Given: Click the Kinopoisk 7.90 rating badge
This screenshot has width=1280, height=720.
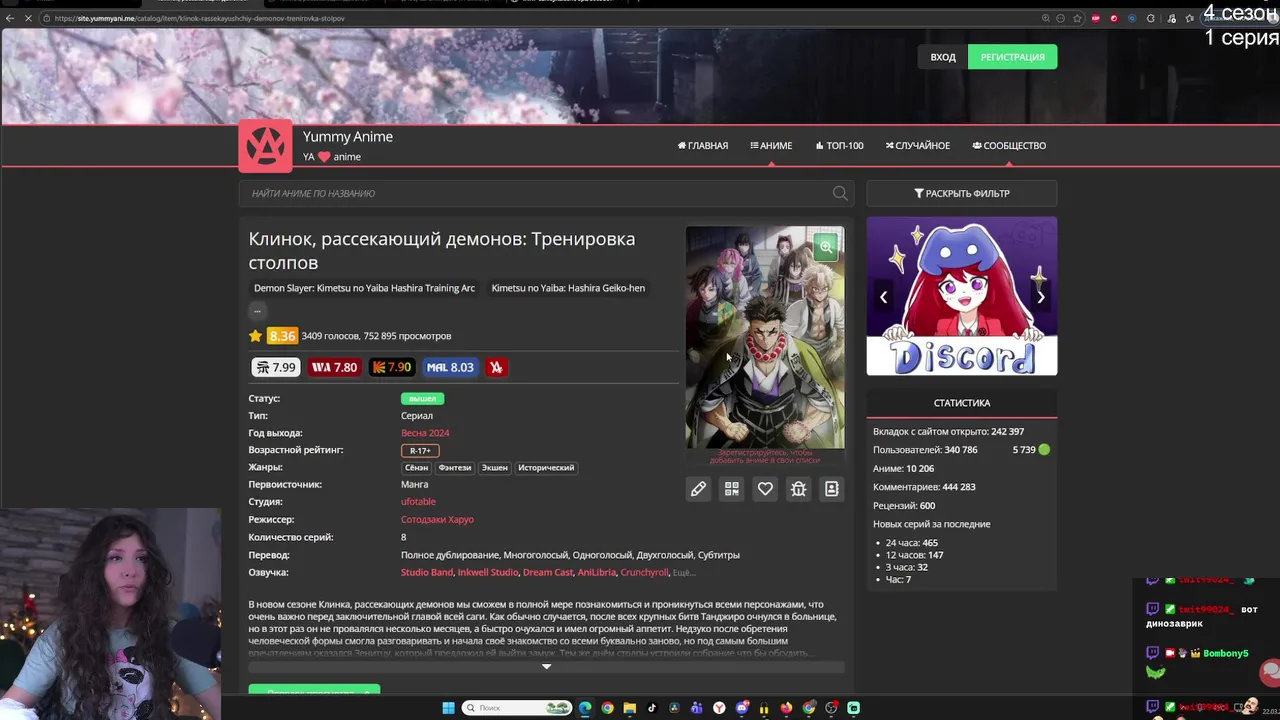Looking at the screenshot, I should tap(392, 367).
